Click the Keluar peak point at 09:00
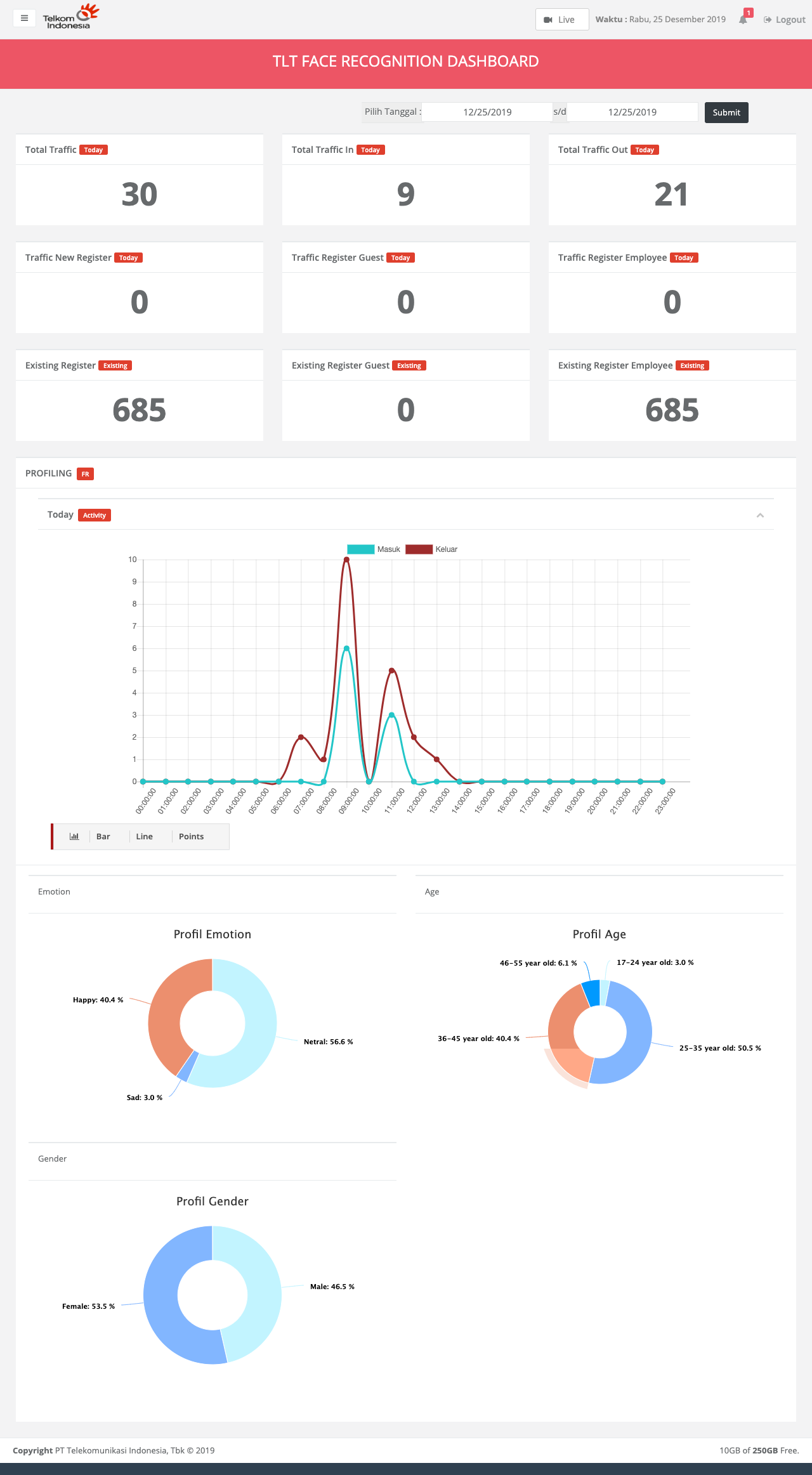 [x=346, y=560]
